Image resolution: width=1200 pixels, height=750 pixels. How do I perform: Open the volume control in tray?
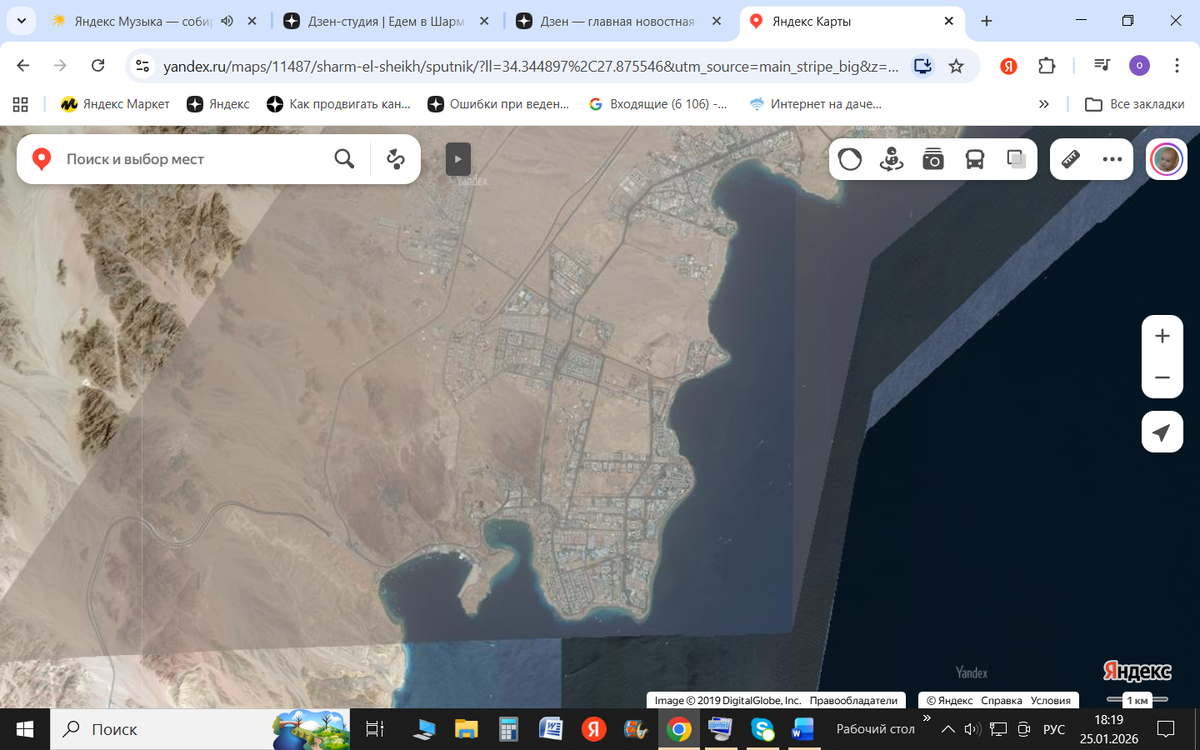click(x=972, y=729)
